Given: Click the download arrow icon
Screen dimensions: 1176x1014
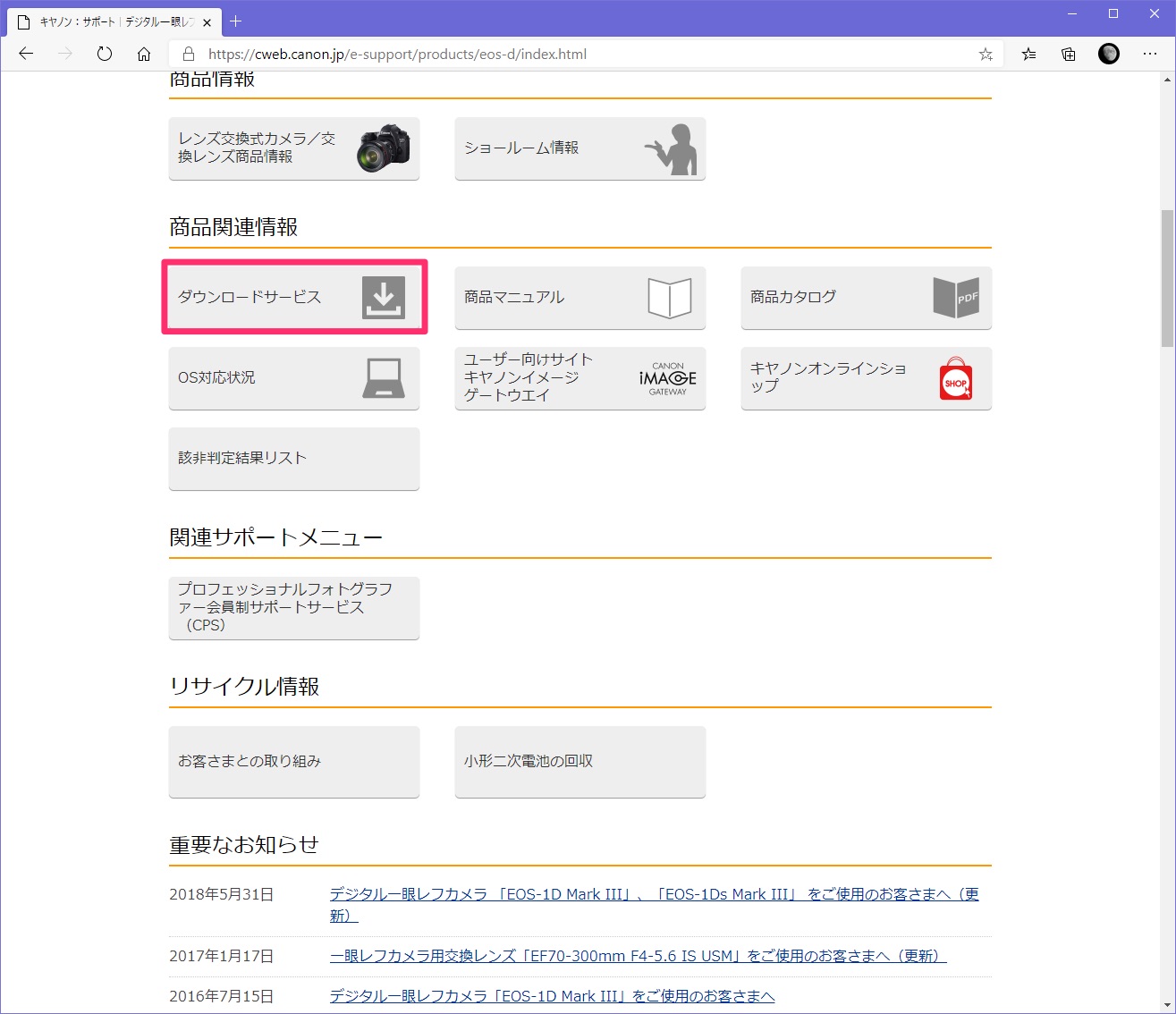Looking at the screenshot, I should [x=384, y=297].
